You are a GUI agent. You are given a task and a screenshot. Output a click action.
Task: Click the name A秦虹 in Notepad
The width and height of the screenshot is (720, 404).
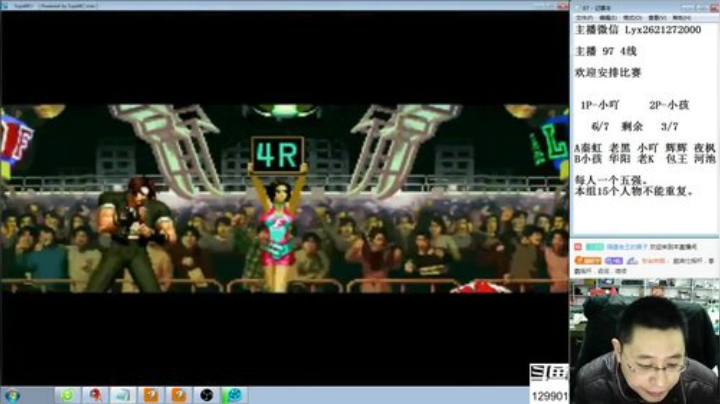588,148
